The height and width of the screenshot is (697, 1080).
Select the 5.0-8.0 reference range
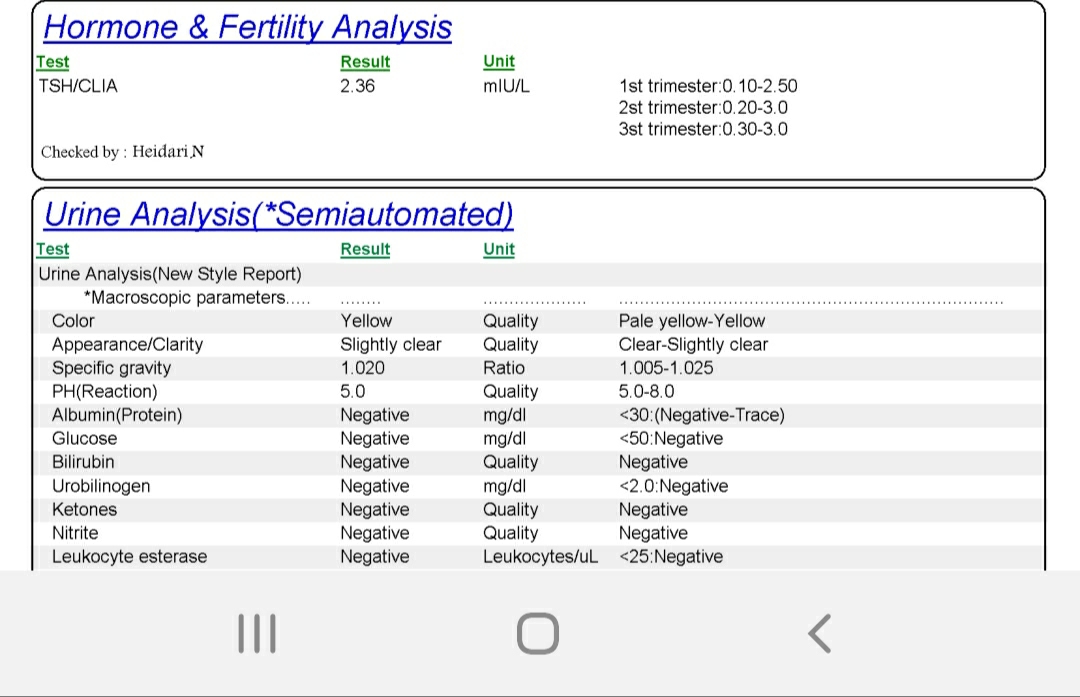647,391
